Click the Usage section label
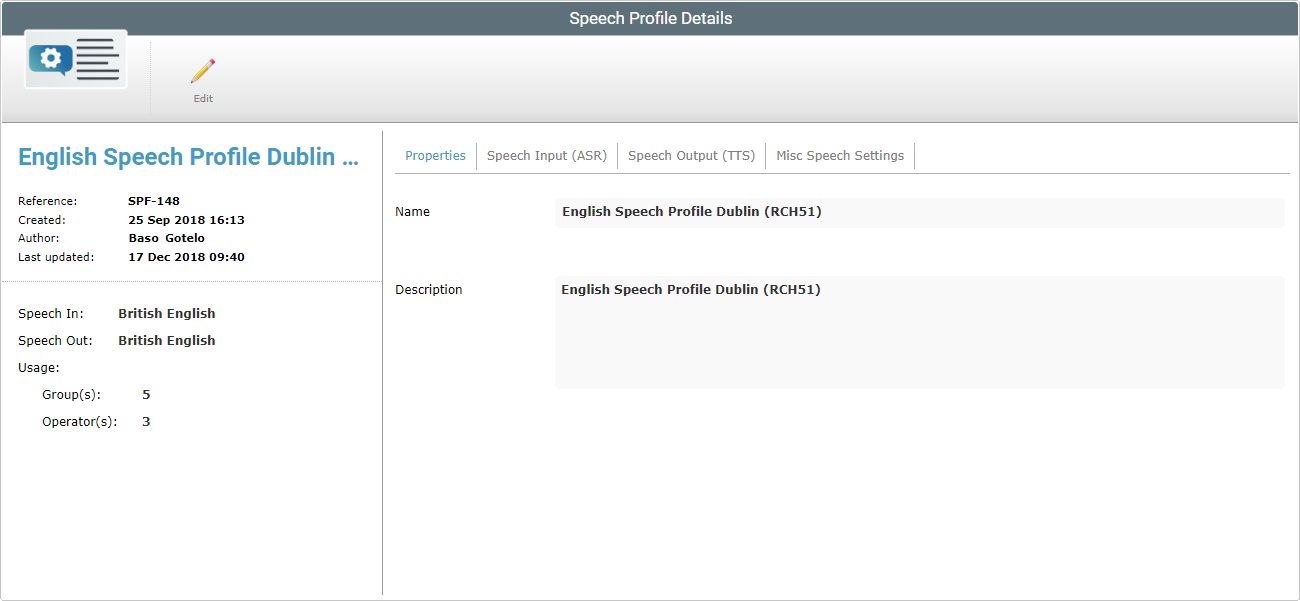 pos(38,367)
